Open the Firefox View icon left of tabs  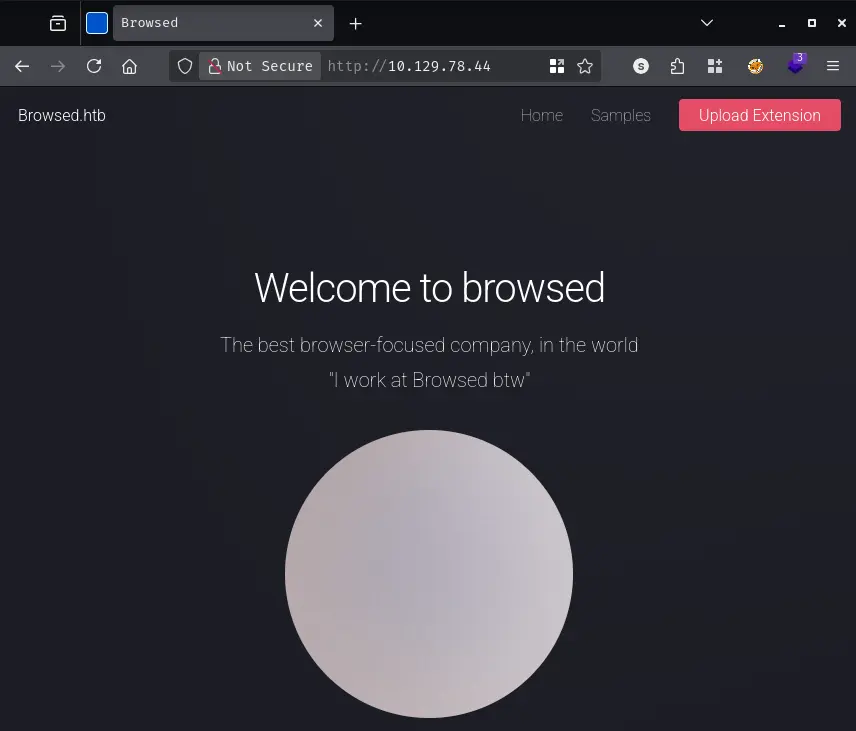click(x=58, y=23)
